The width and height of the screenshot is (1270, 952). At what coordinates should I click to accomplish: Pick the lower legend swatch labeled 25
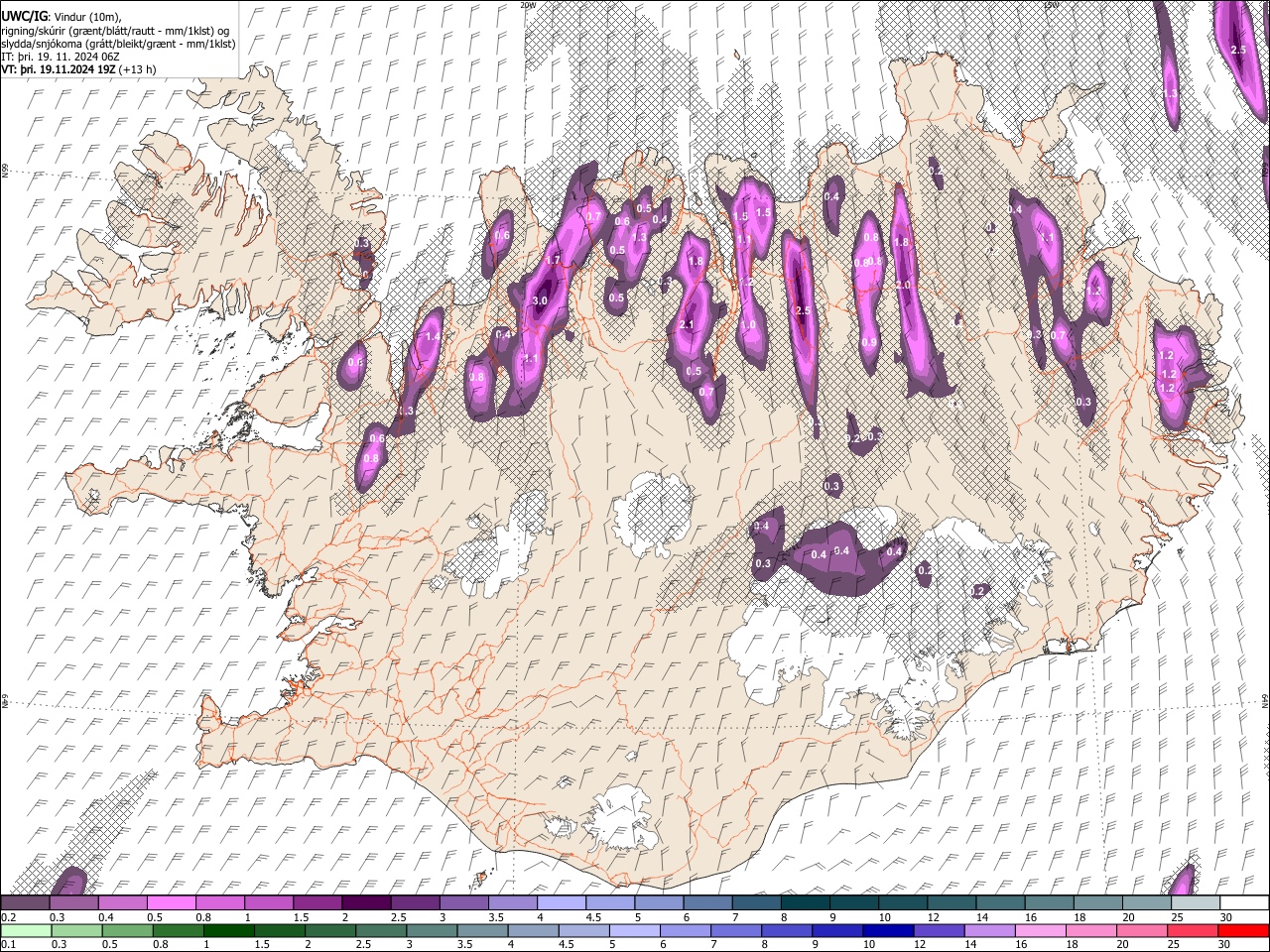click(x=1192, y=931)
